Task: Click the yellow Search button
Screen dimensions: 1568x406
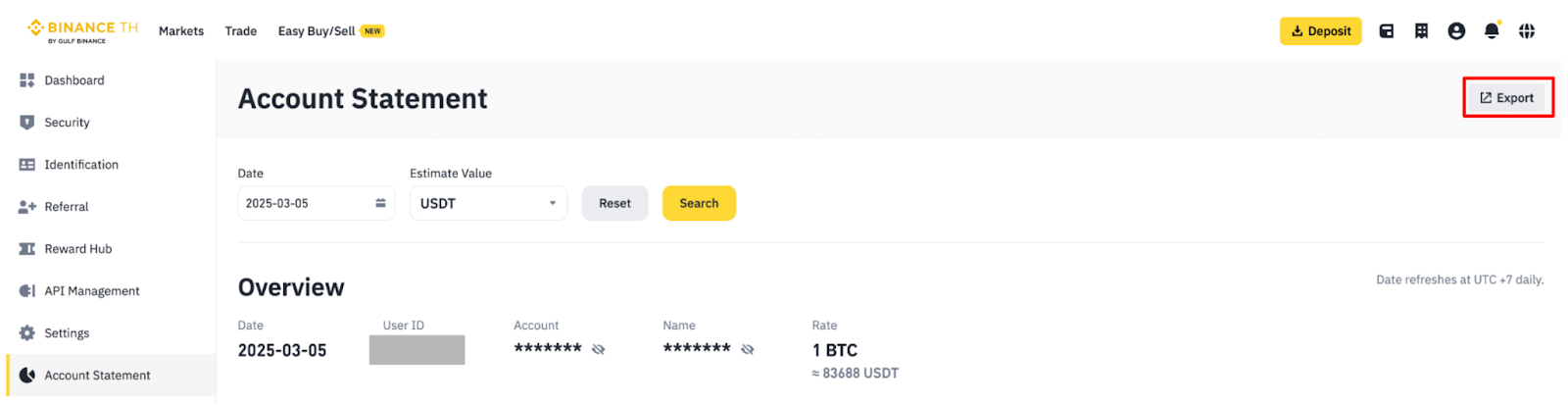Action: (699, 203)
